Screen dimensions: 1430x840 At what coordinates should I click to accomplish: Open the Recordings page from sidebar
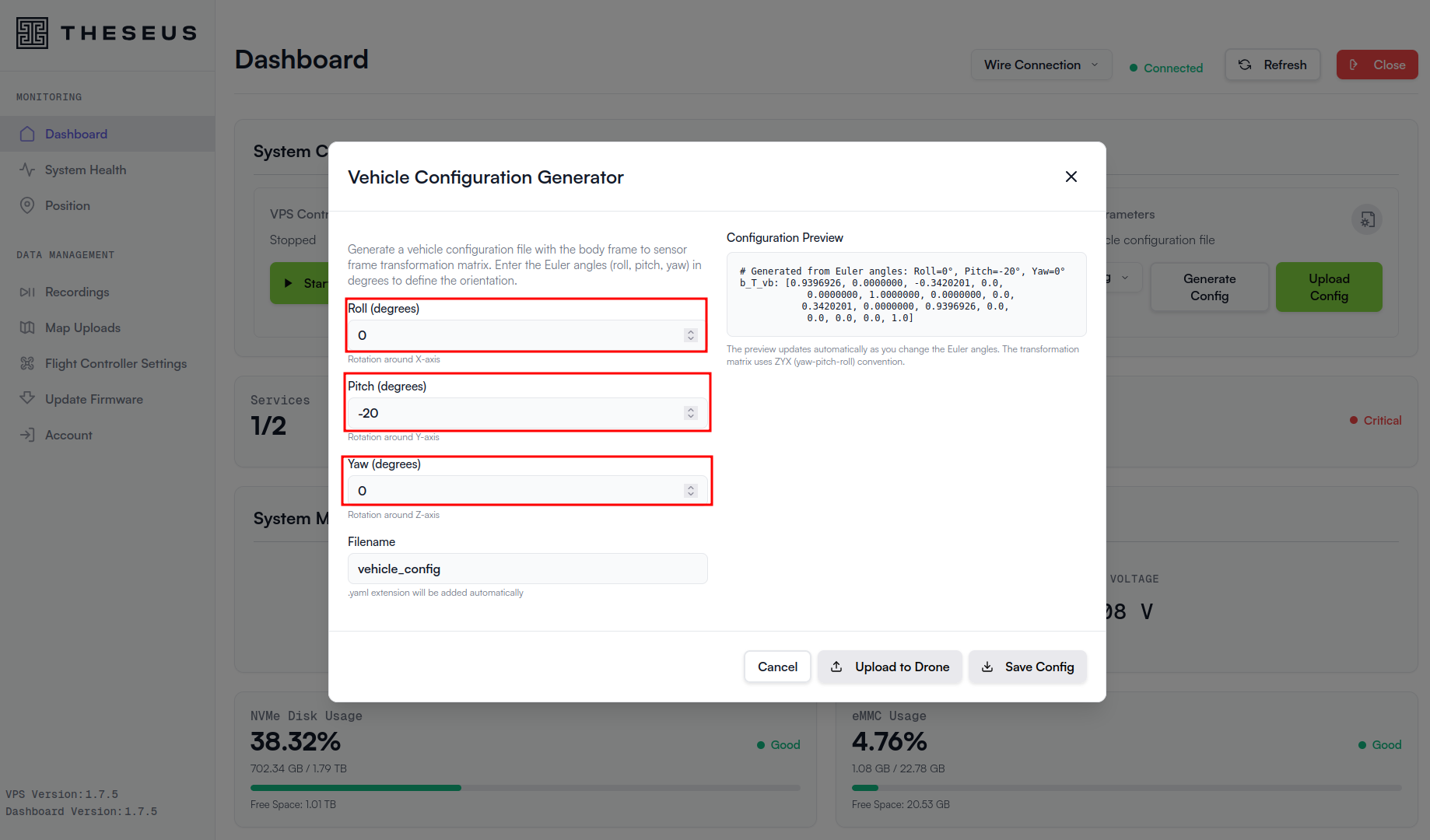coord(77,292)
